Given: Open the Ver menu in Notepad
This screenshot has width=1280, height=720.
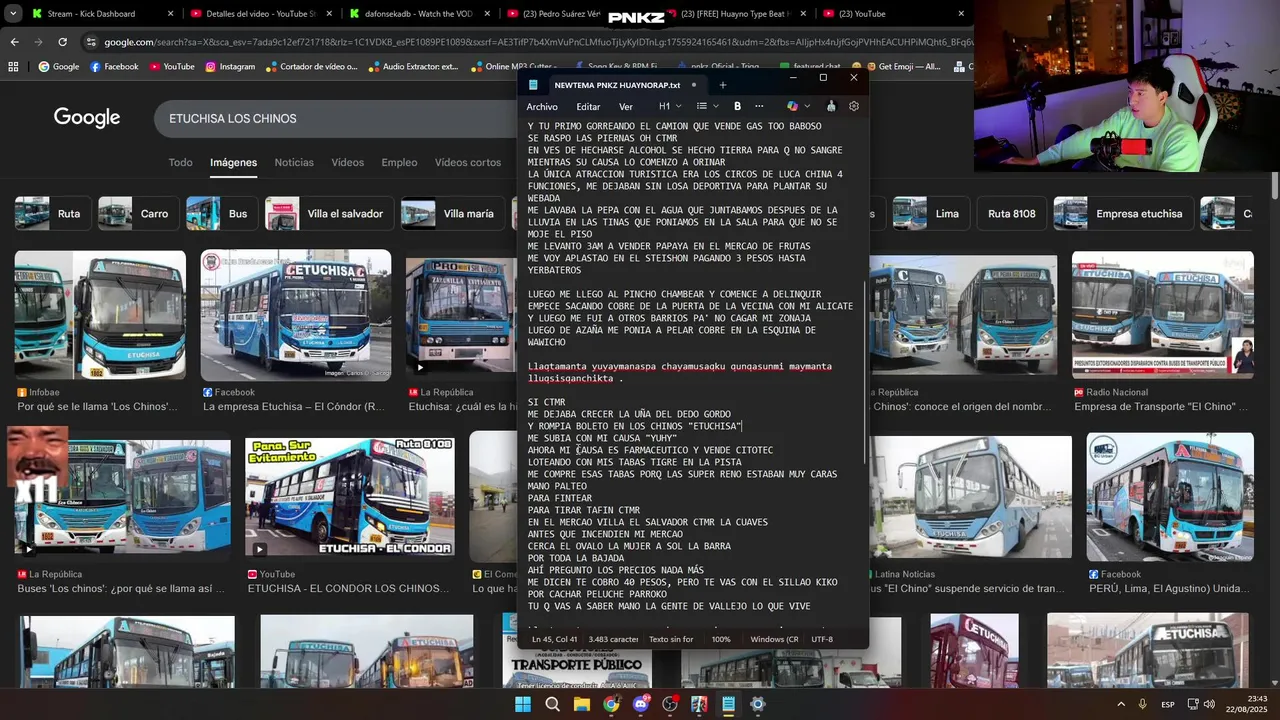Looking at the screenshot, I should click(626, 106).
